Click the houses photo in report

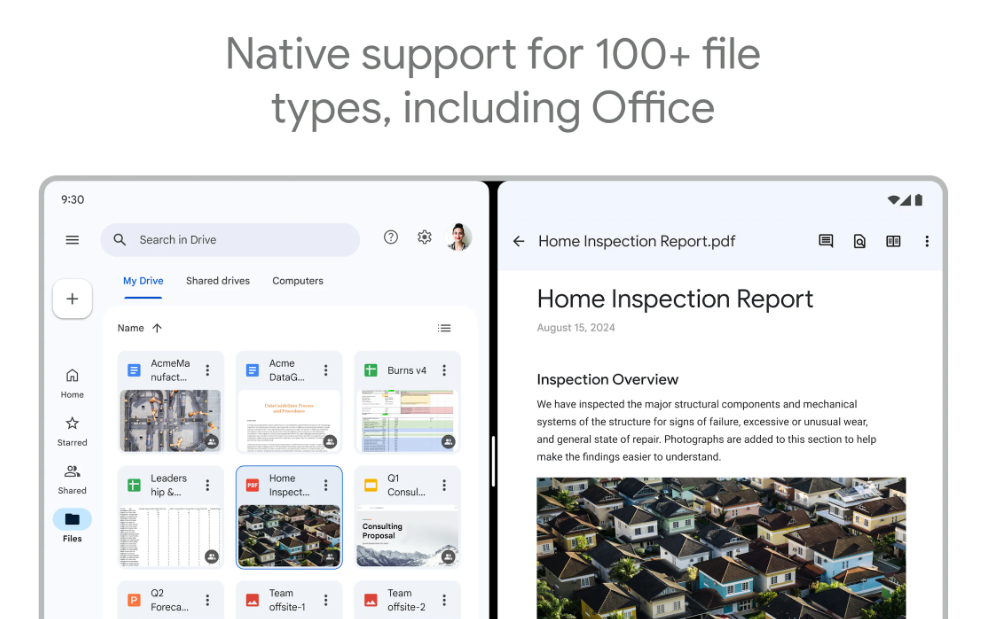(721, 548)
